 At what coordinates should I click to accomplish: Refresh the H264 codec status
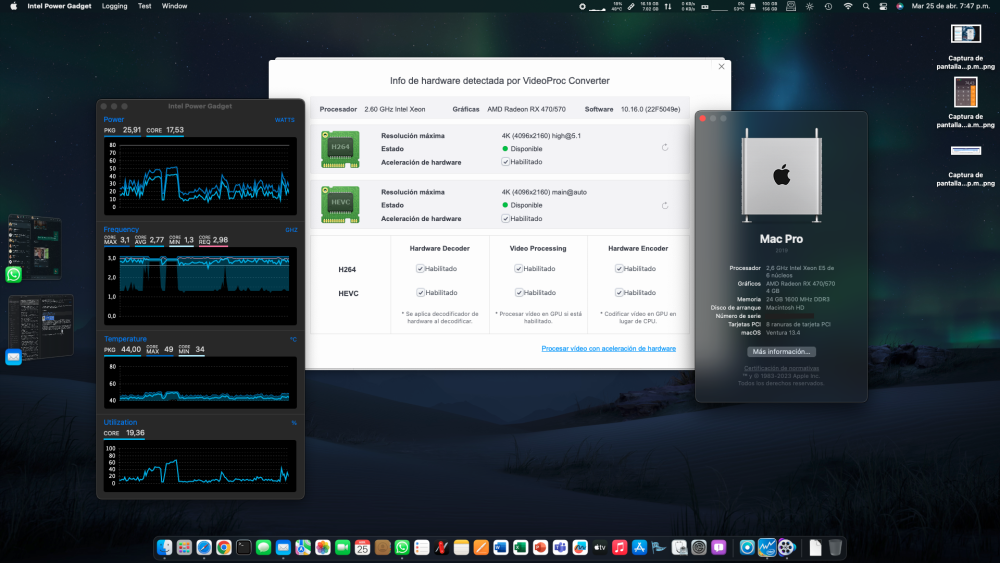665,147
